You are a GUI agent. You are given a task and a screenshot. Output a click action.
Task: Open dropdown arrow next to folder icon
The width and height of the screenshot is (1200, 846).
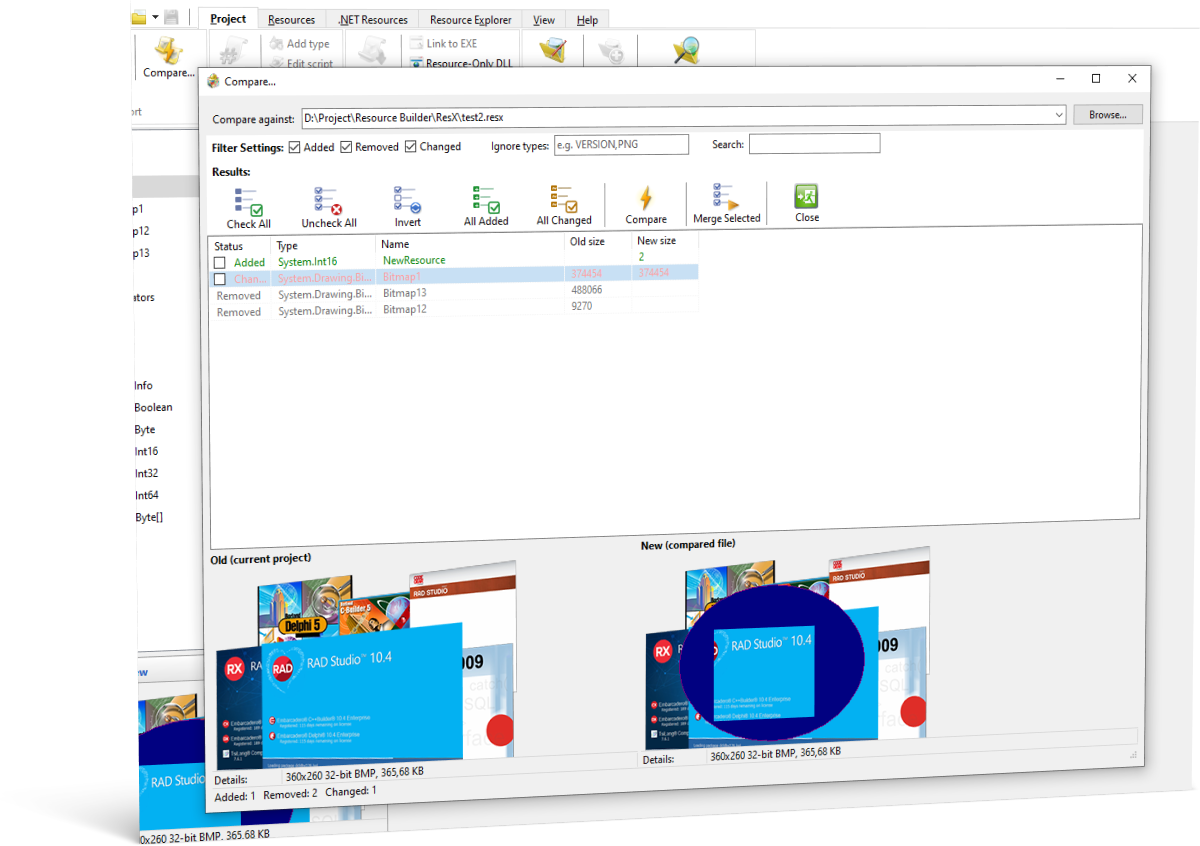(x=155, y=18)
